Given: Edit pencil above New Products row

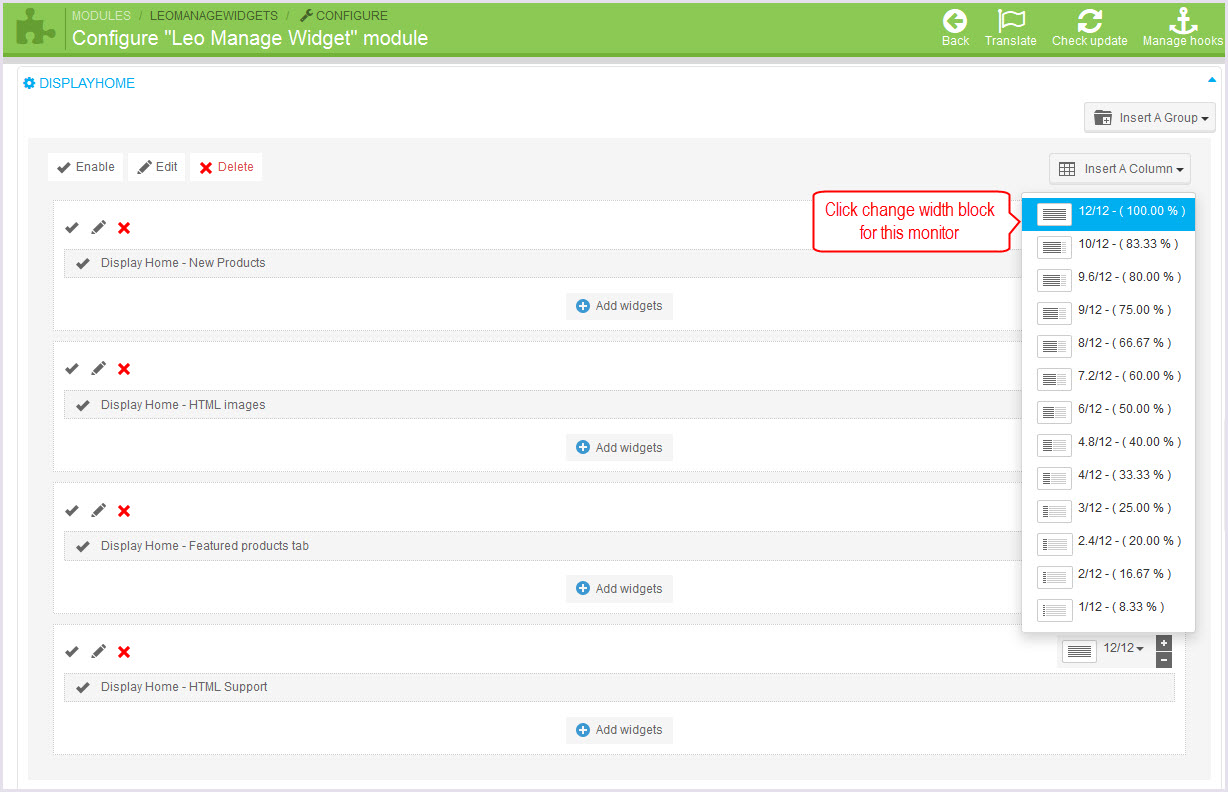Looking at the screenshot, I should 98,228.
